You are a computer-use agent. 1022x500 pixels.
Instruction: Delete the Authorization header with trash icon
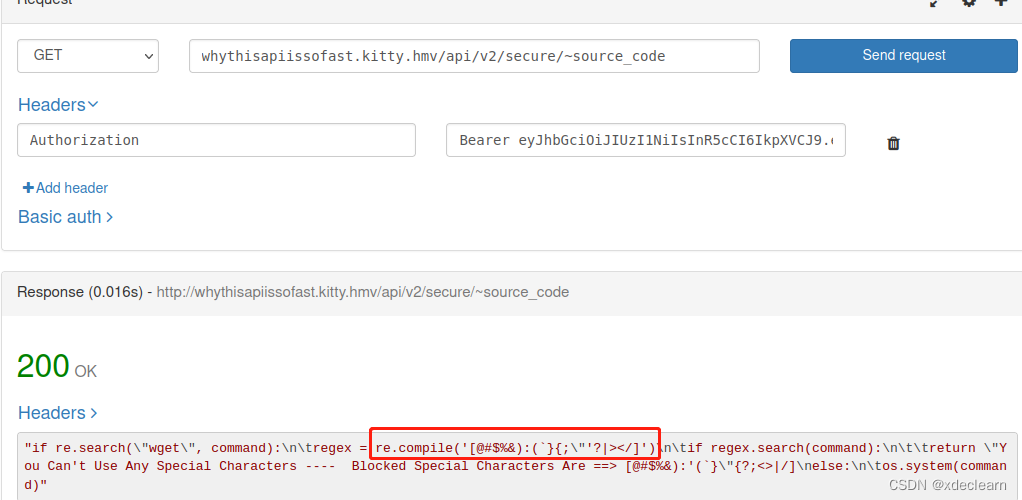pyautogui.click(x=894, y=143)
